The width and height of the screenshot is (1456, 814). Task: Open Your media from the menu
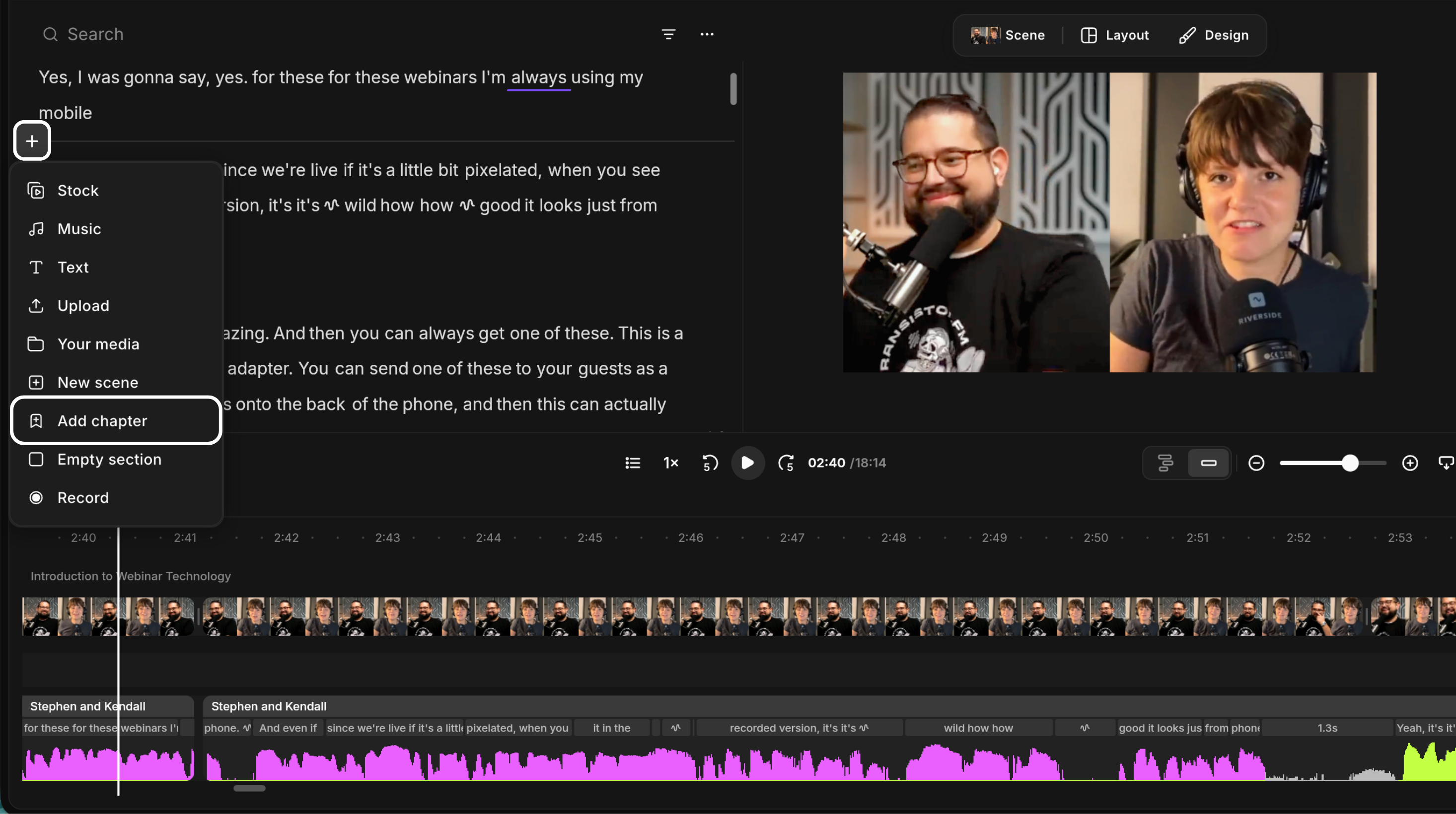[x=116, y=344]
